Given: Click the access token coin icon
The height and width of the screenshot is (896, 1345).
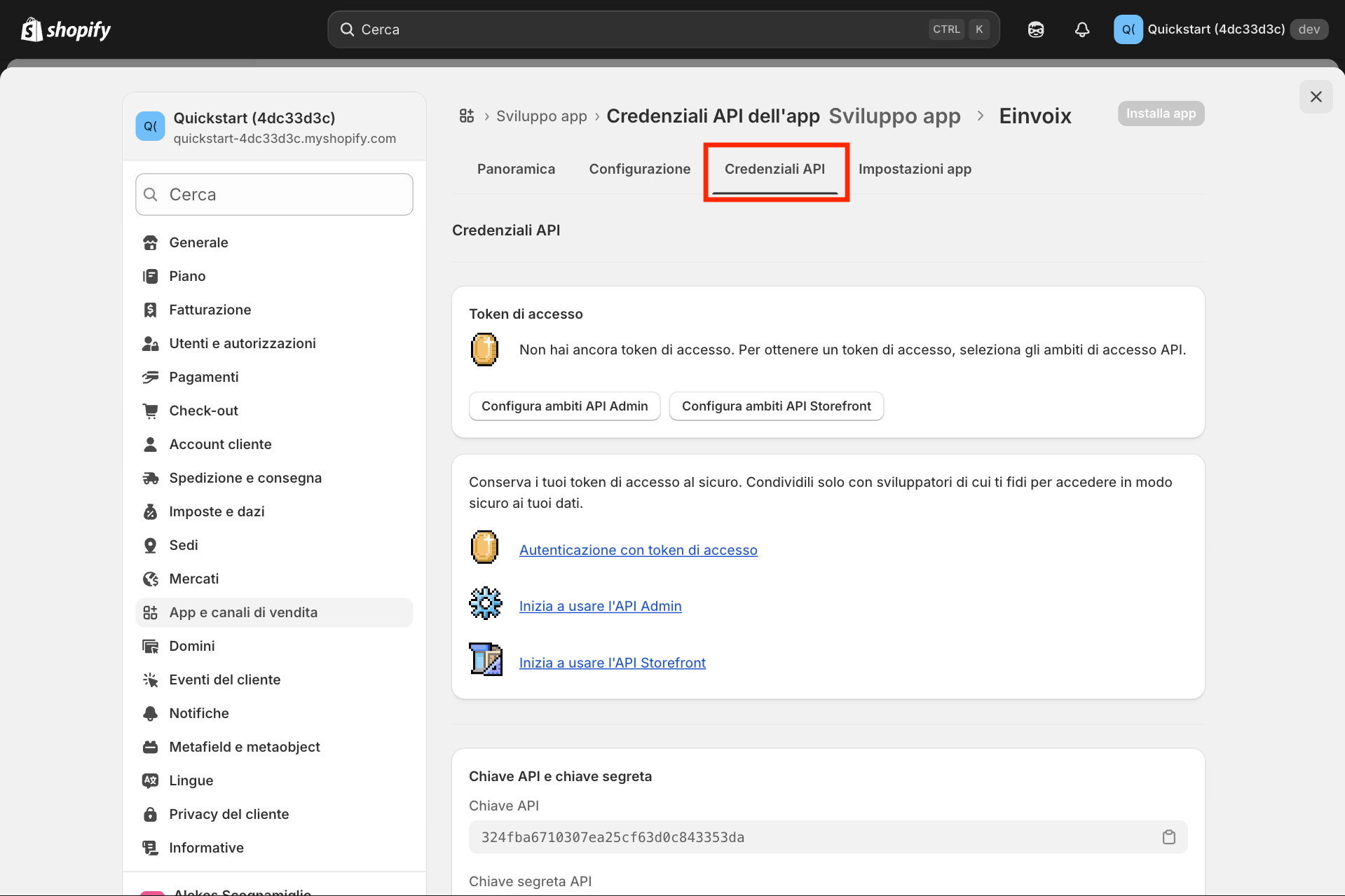Looking at the screenshot, I should click(x=484, y=350).
